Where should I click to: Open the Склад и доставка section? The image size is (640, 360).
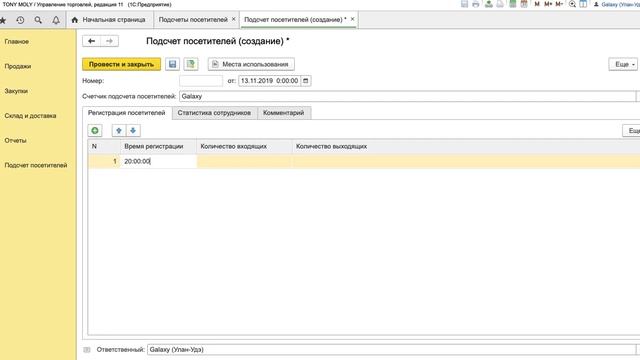(x=31, y=116)
